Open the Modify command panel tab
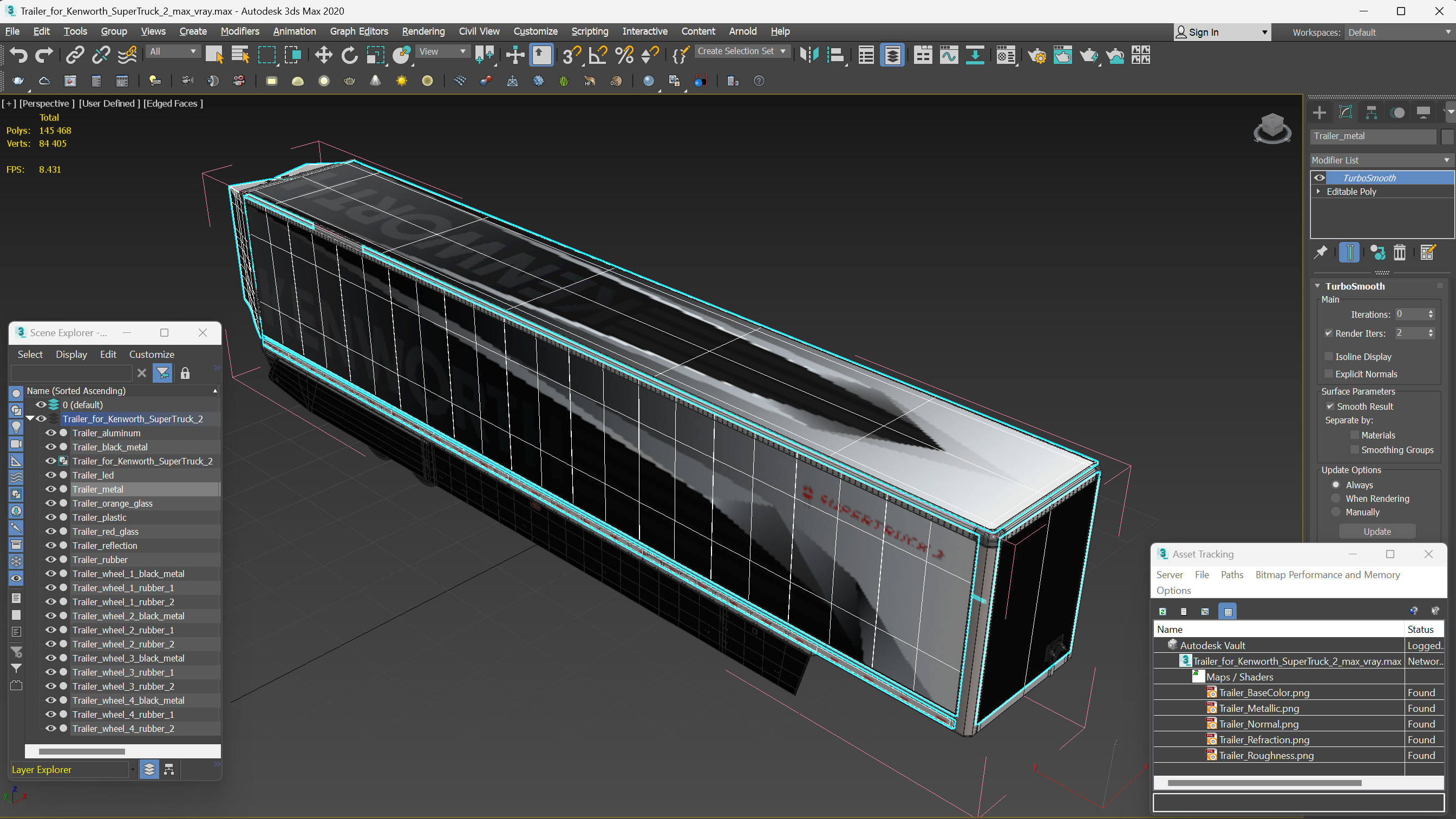 1345,113
